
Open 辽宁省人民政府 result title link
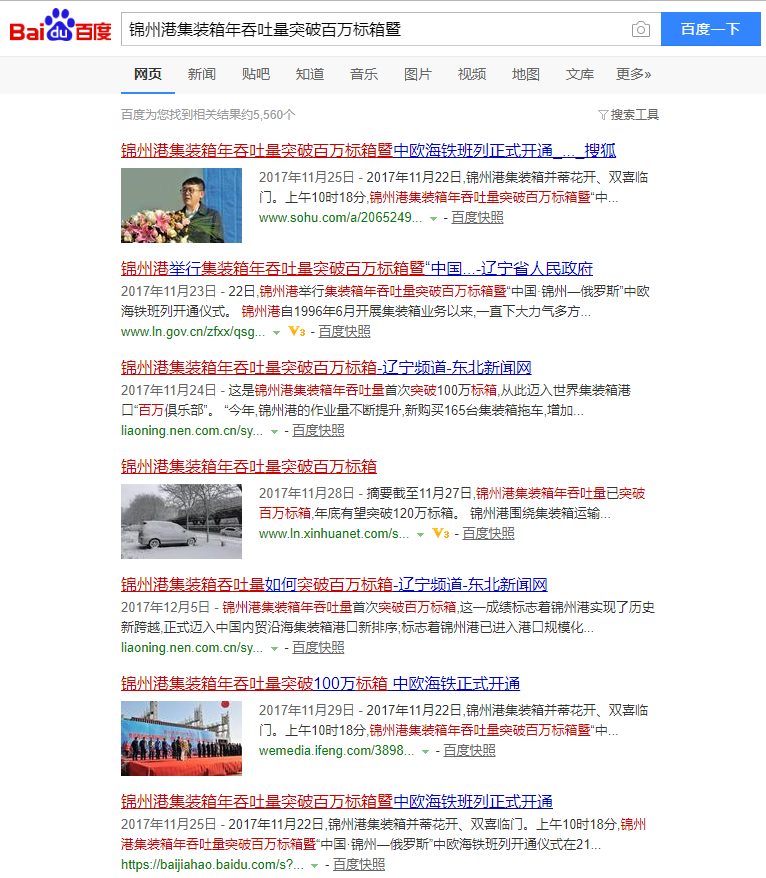pyautogui.click(x=357, y=269)
